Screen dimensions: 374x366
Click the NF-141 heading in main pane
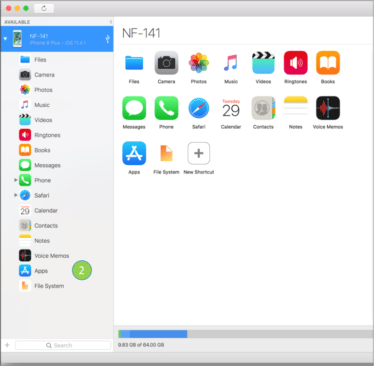[141, 33]
